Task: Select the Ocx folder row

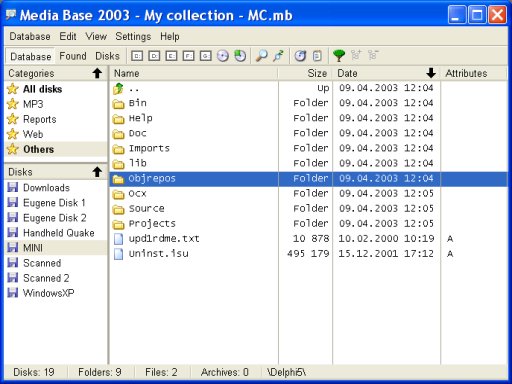Action: tap(308, 194)
